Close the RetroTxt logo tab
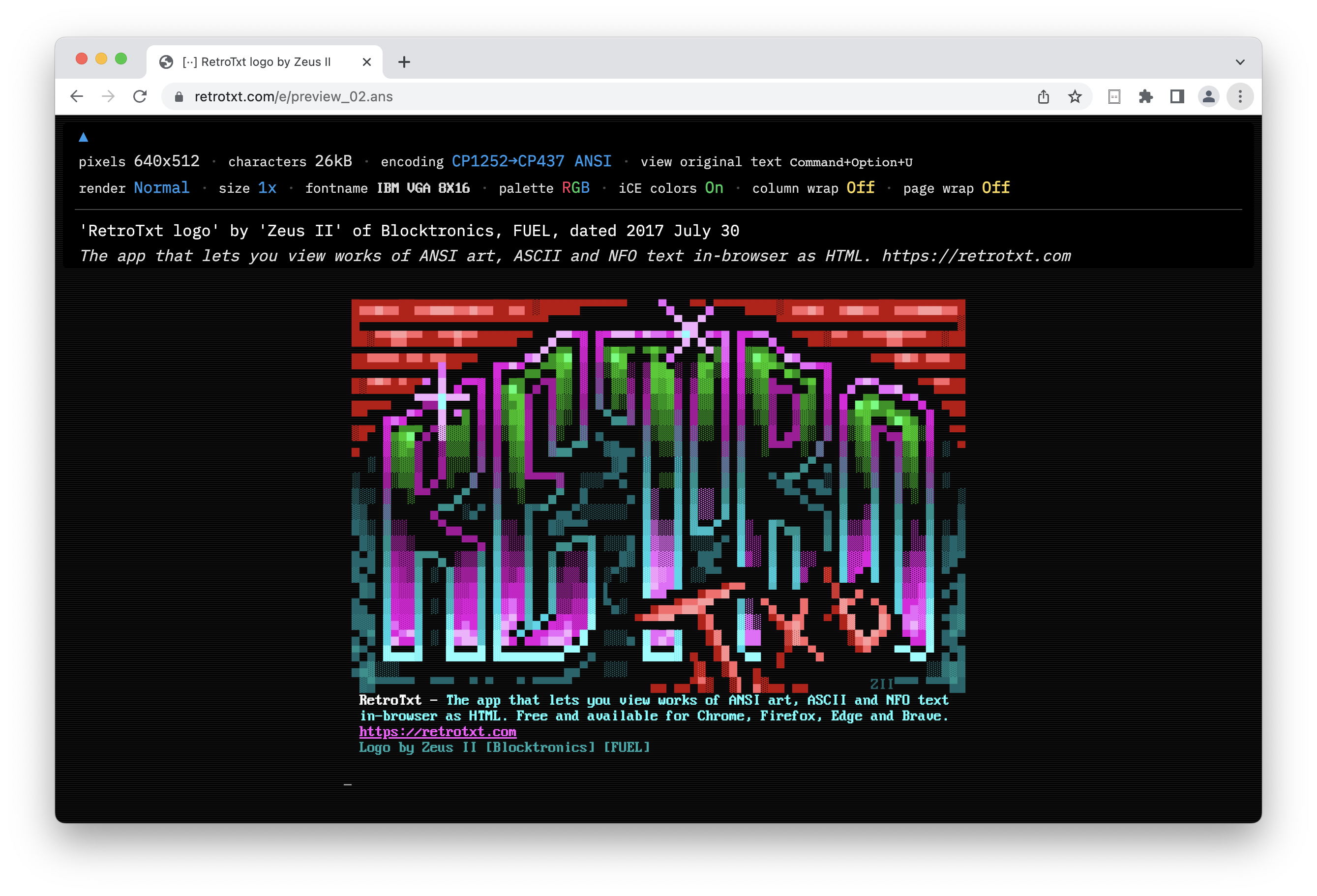The image size is (1317, 896). tap(367, 62)
